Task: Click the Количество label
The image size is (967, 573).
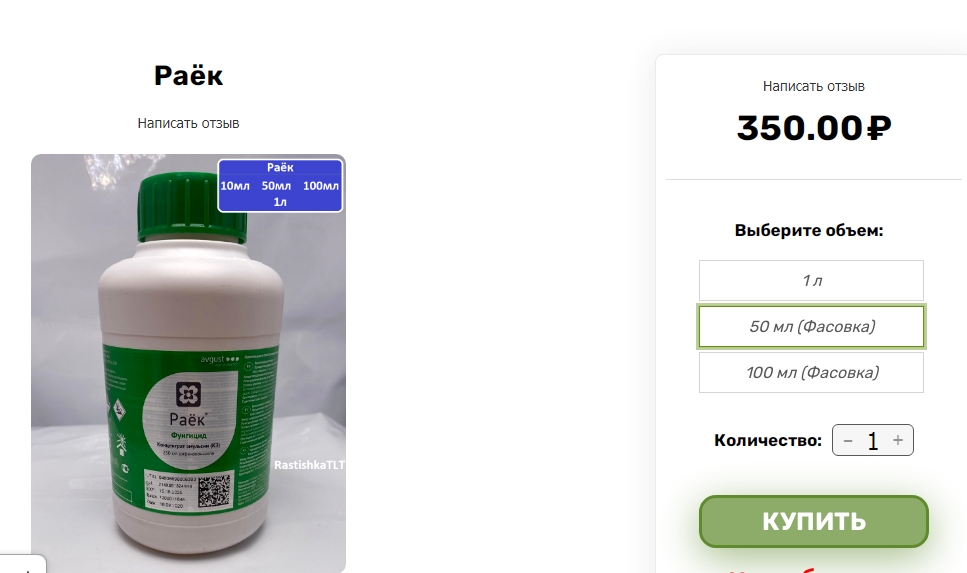Action: [x=768, y=440]
